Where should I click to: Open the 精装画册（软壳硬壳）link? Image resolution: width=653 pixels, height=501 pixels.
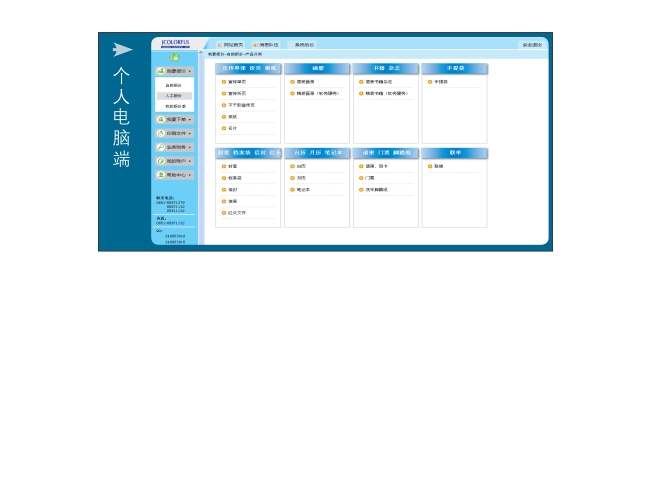(x=318, y=94)
